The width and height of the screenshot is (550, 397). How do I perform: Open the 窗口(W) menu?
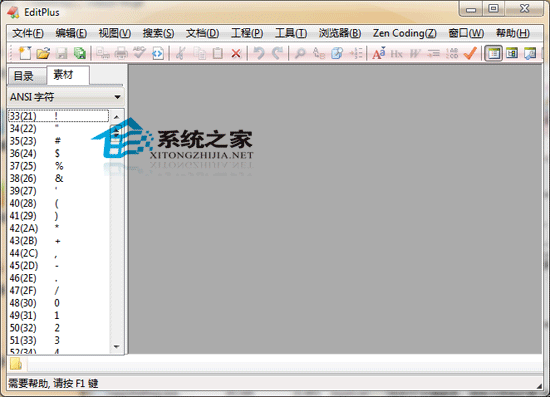[466, 33]
